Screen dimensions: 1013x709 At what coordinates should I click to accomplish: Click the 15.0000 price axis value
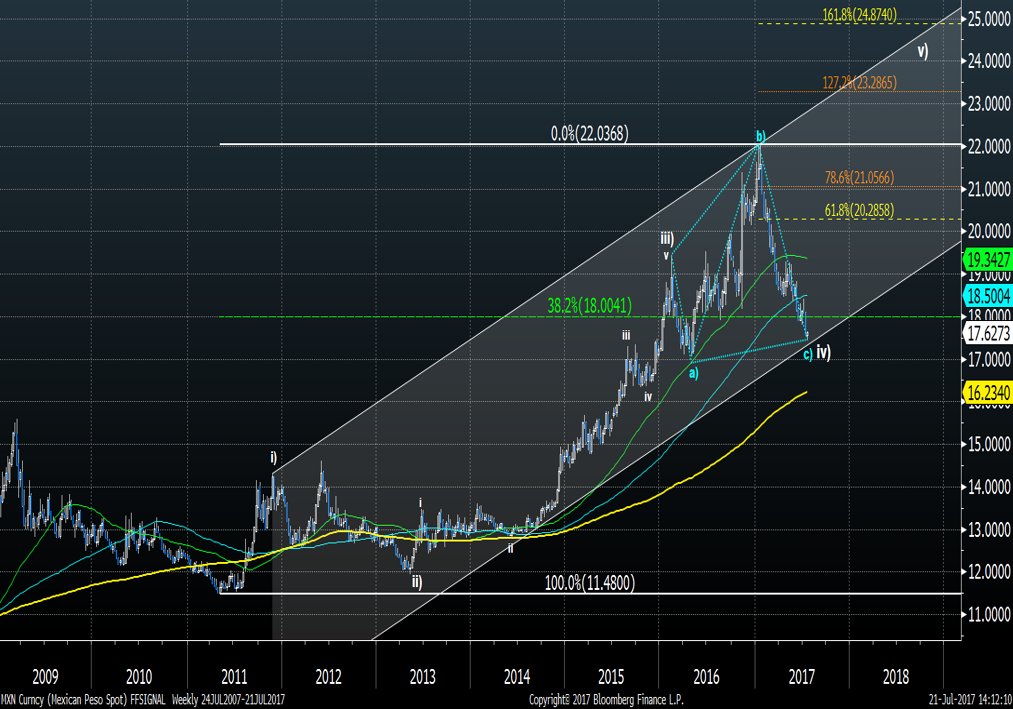click(989, 444)
